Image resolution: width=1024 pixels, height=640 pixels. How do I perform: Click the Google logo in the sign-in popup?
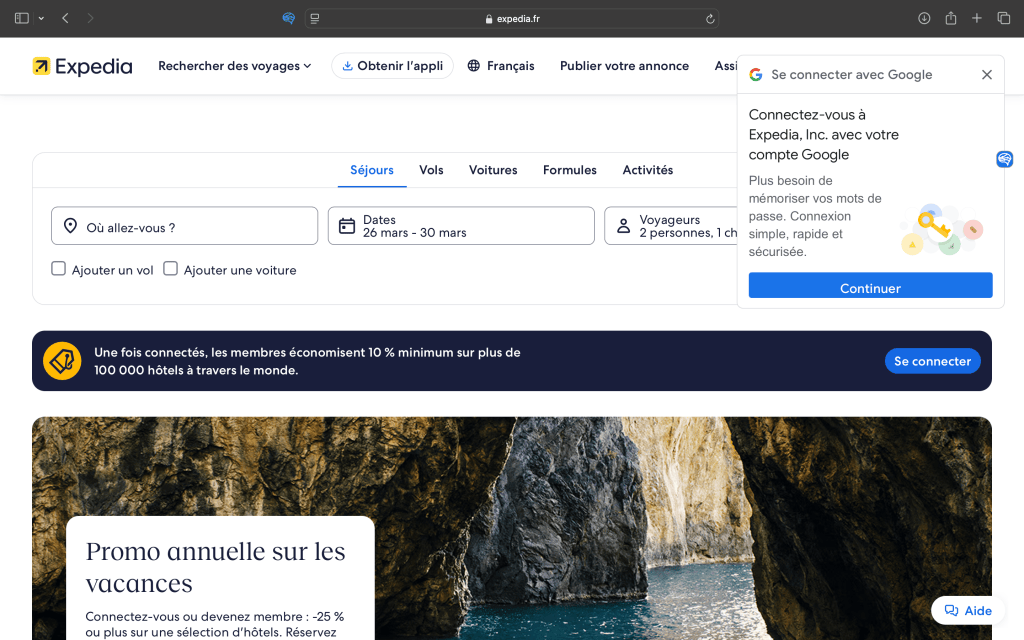click(x=756, y=74)
